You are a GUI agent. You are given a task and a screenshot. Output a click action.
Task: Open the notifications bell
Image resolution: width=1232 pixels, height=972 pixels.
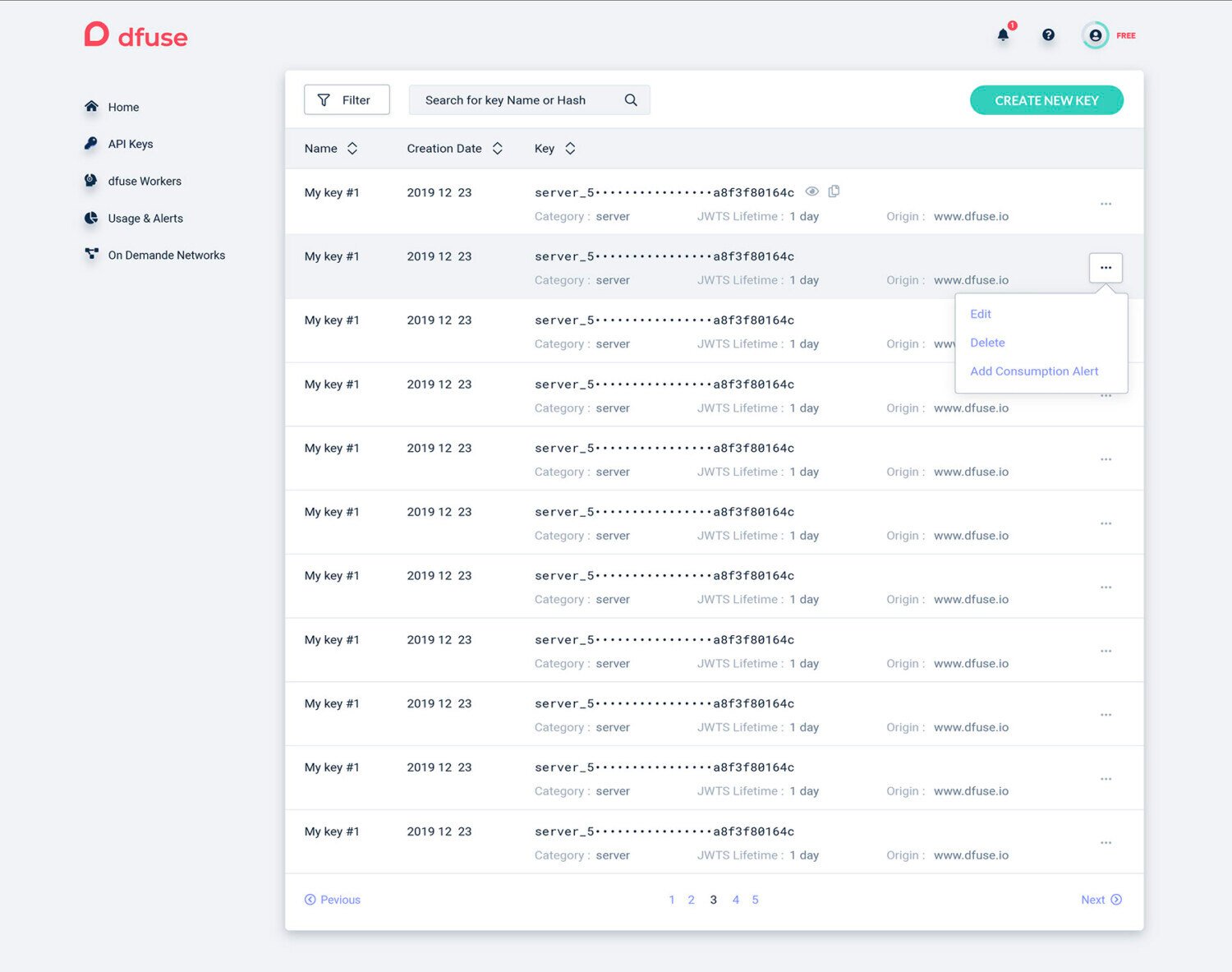1003,35
